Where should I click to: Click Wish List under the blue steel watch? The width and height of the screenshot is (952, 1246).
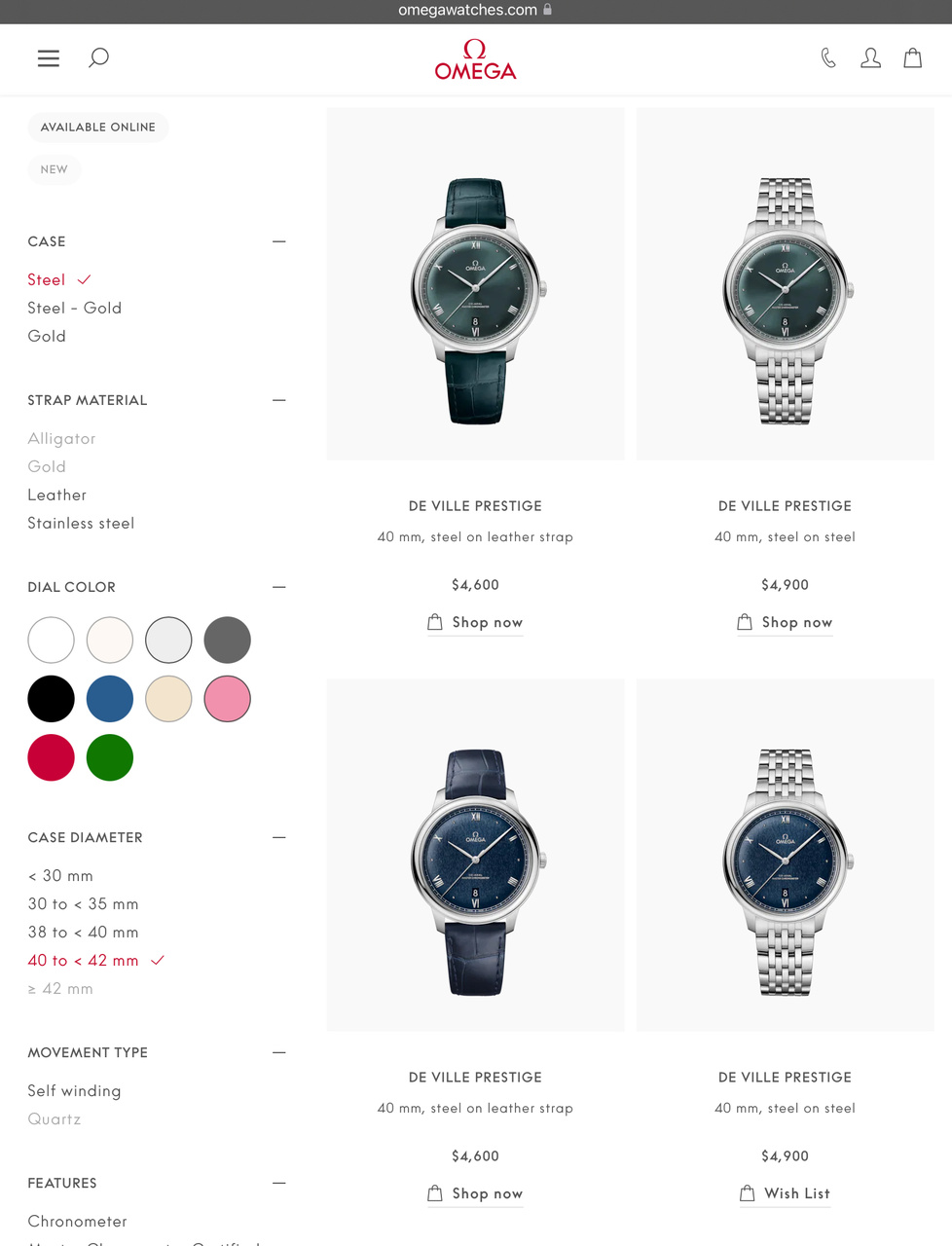coord(785,1193)
